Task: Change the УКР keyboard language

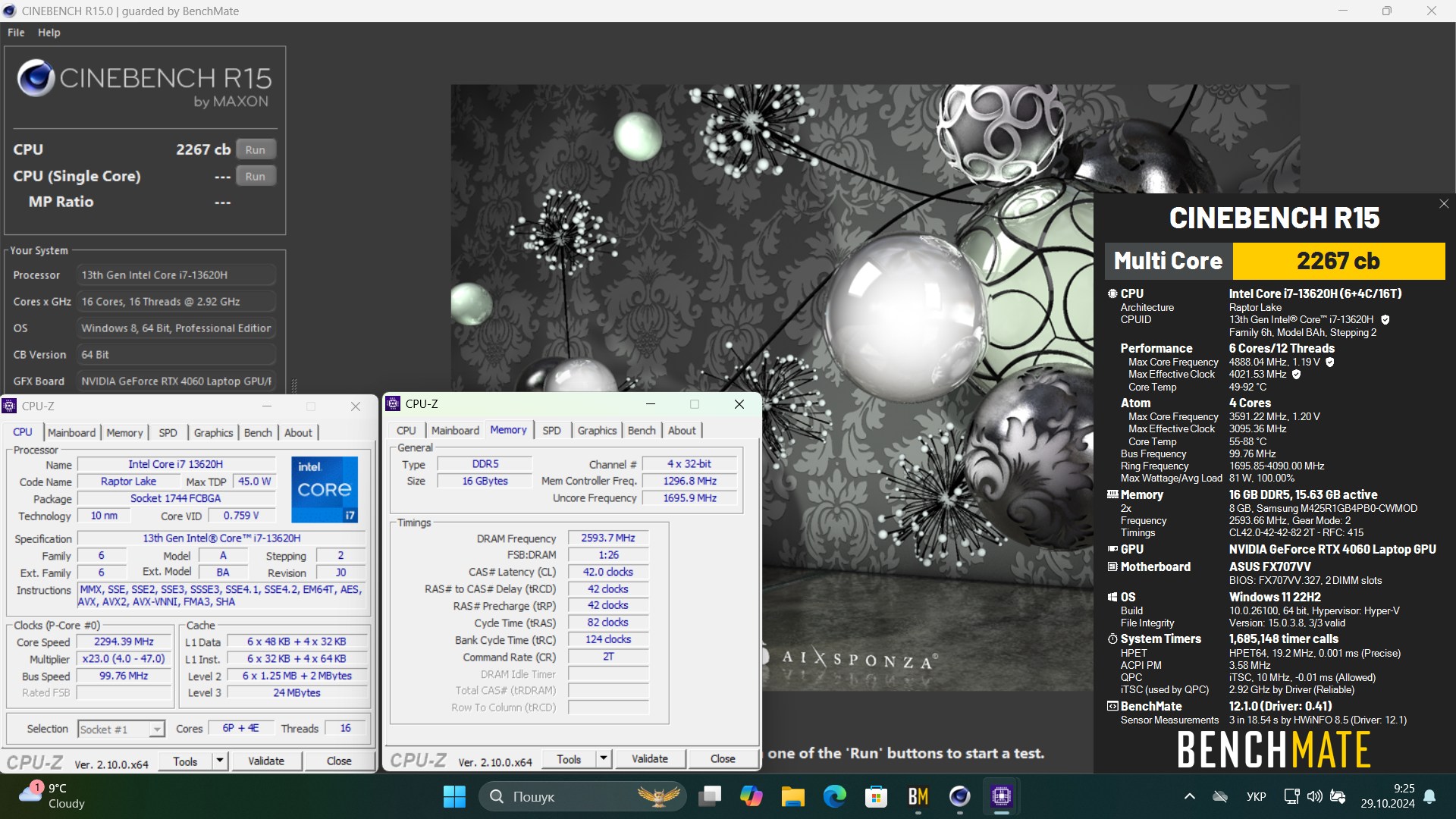Action: pos(1256,796)
